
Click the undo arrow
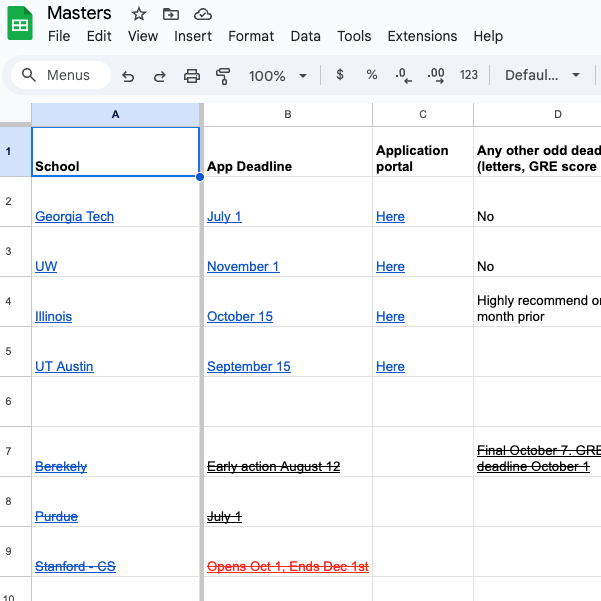coord(128,76)
